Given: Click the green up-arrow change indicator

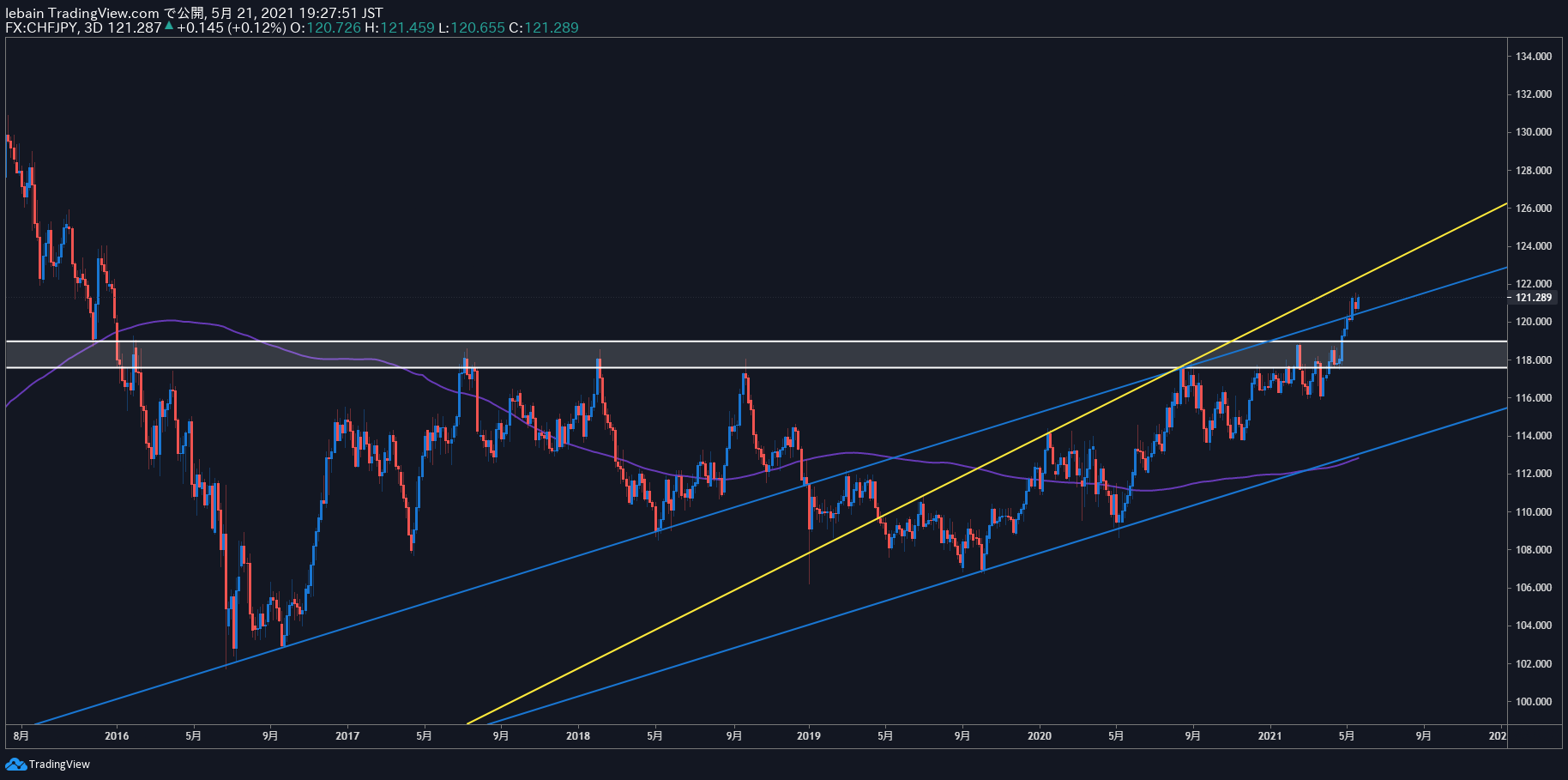Looking at the screenshot, I should [x=169, y=27].
